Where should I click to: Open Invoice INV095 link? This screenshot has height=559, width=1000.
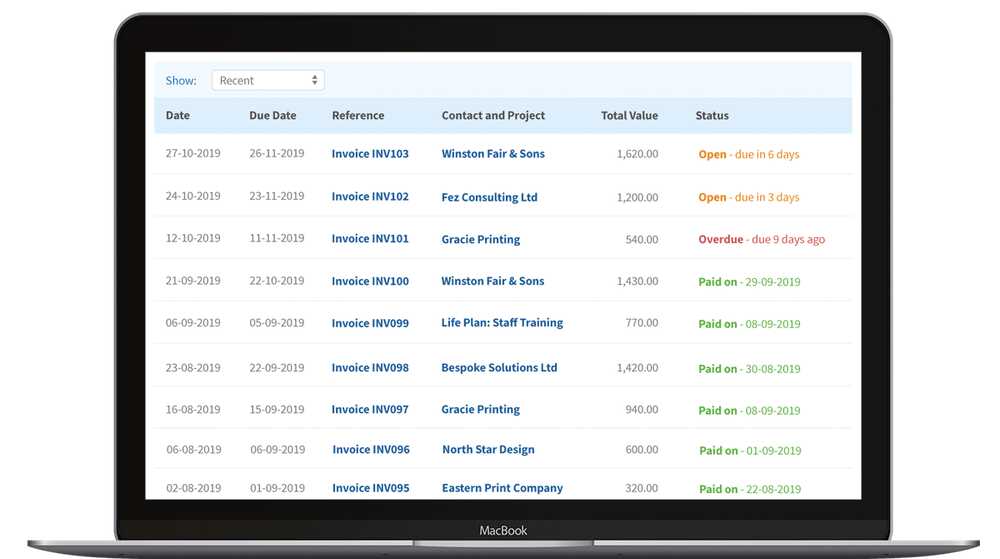(371, 488)
